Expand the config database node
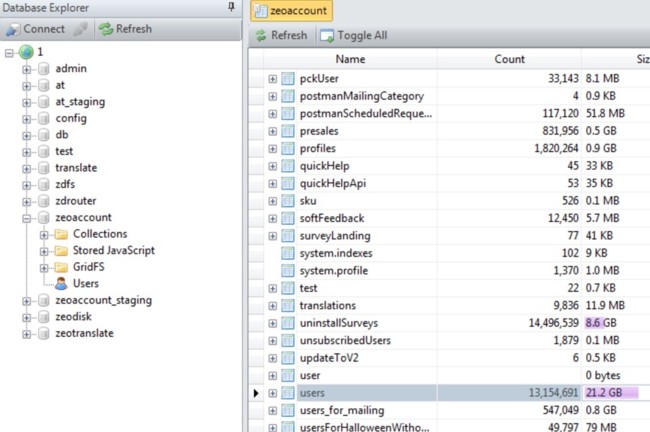This screenshot has width=650, height=432. pos(27,119)
